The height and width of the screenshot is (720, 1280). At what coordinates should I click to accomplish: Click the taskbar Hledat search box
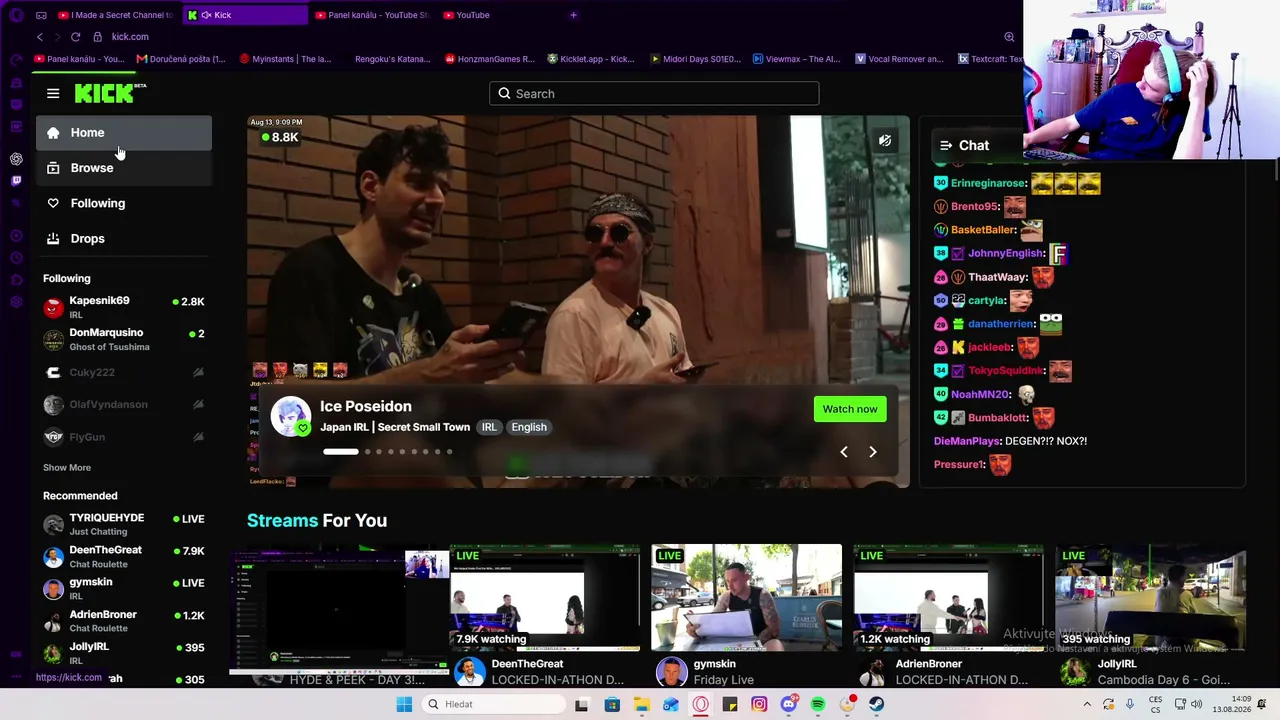point(493,705)
